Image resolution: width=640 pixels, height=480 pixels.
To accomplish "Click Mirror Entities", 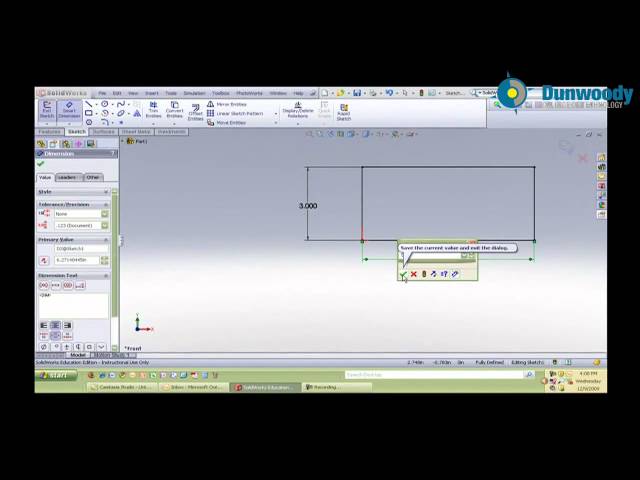I will (227, 104).
